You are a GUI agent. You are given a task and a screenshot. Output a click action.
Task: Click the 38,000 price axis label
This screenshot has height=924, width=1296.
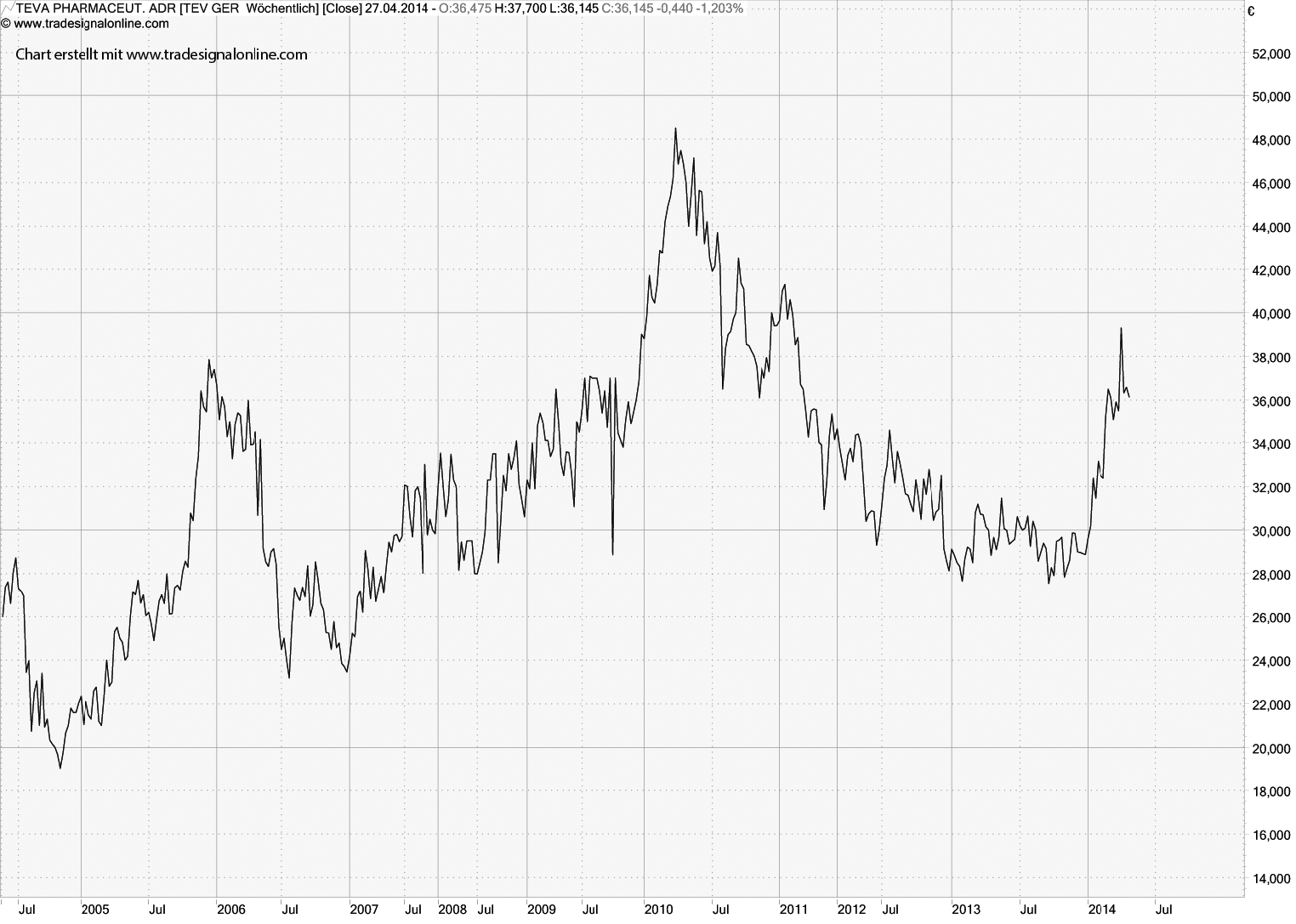coord(1271,358)
